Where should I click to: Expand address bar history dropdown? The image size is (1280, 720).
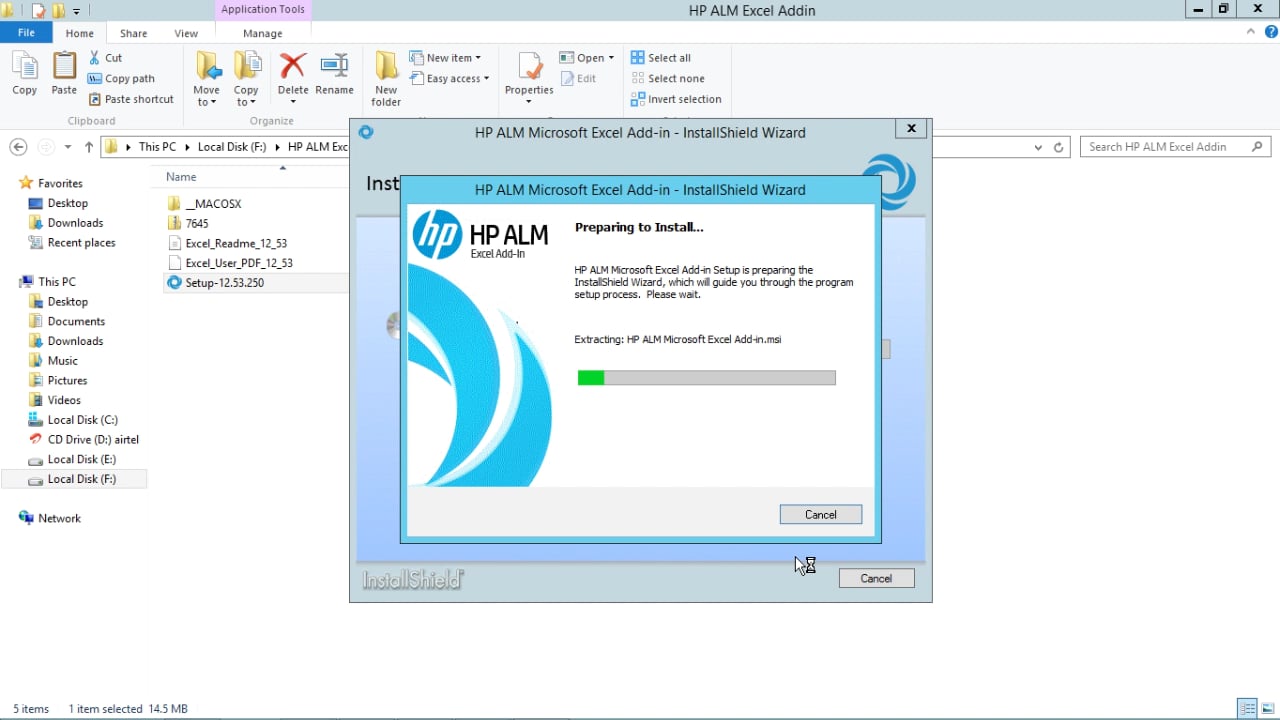[x=1038, y=147]
